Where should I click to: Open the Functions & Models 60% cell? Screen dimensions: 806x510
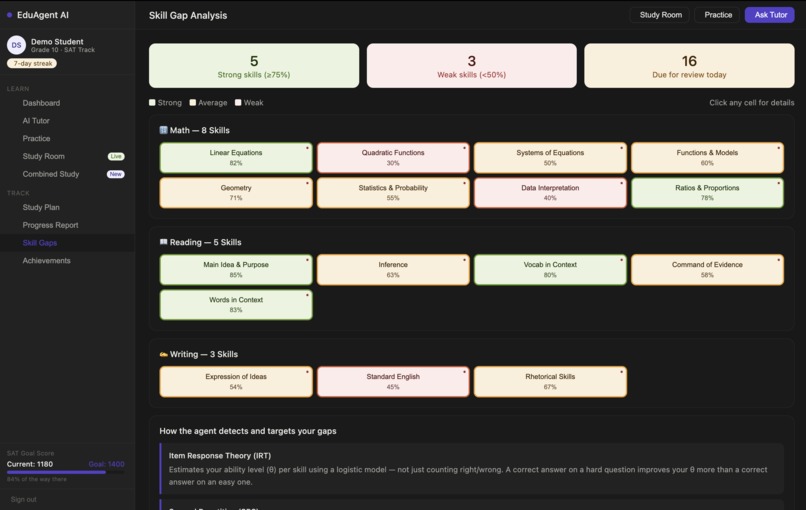pyautogui.click(x=707, y=158)
